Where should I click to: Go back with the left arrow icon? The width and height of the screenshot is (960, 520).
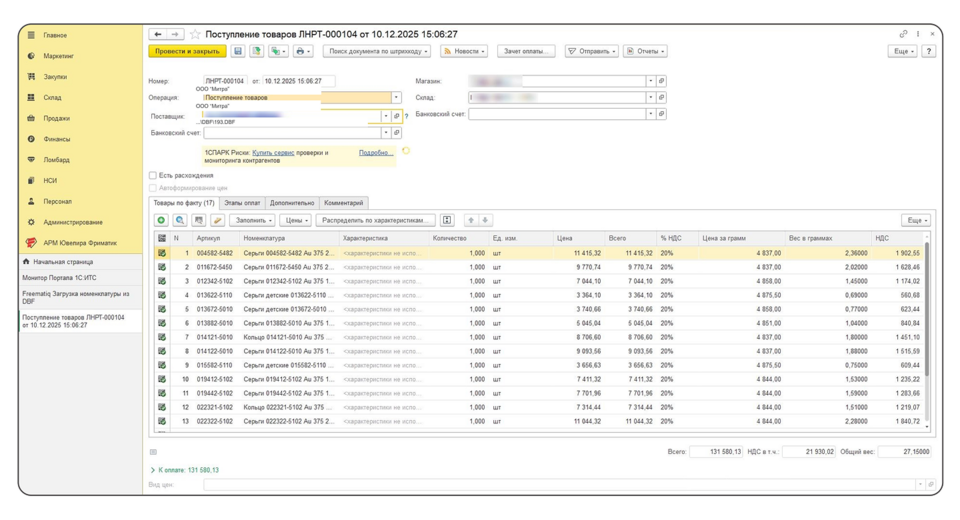pyautogui.click(x=158, y=34)
